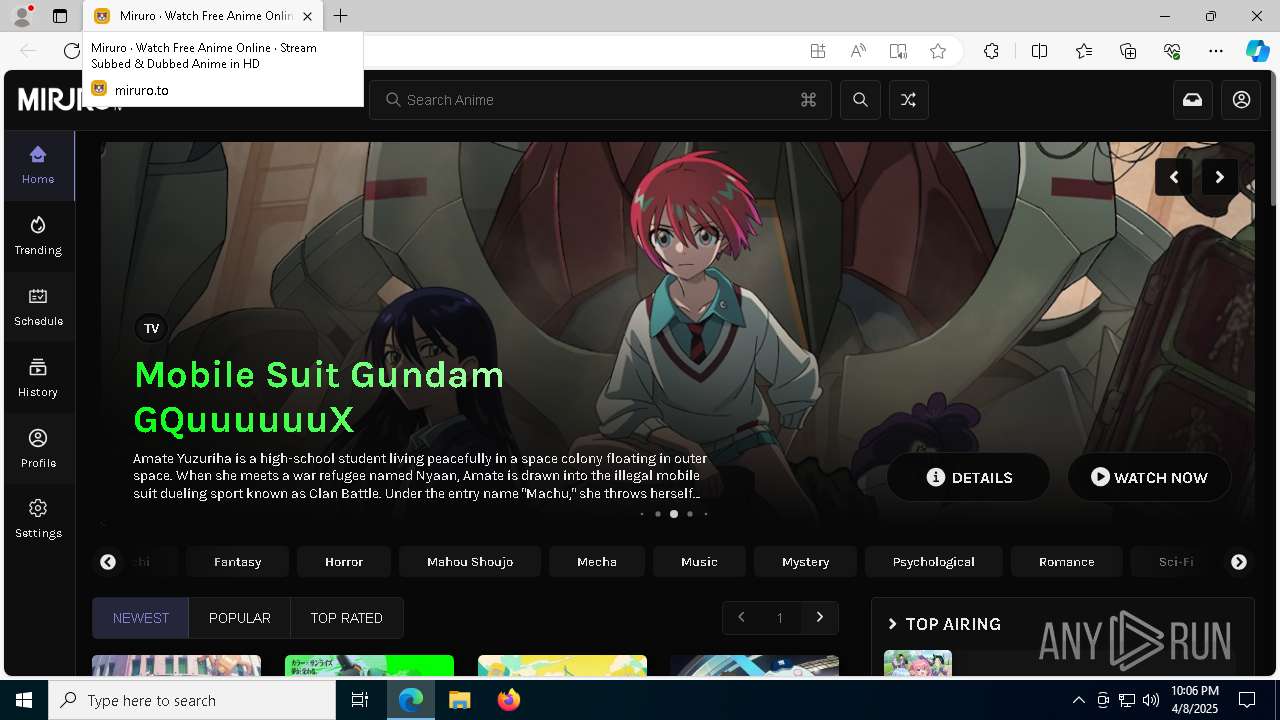Open the Trending sidebar section

click(x=38, y=236)
